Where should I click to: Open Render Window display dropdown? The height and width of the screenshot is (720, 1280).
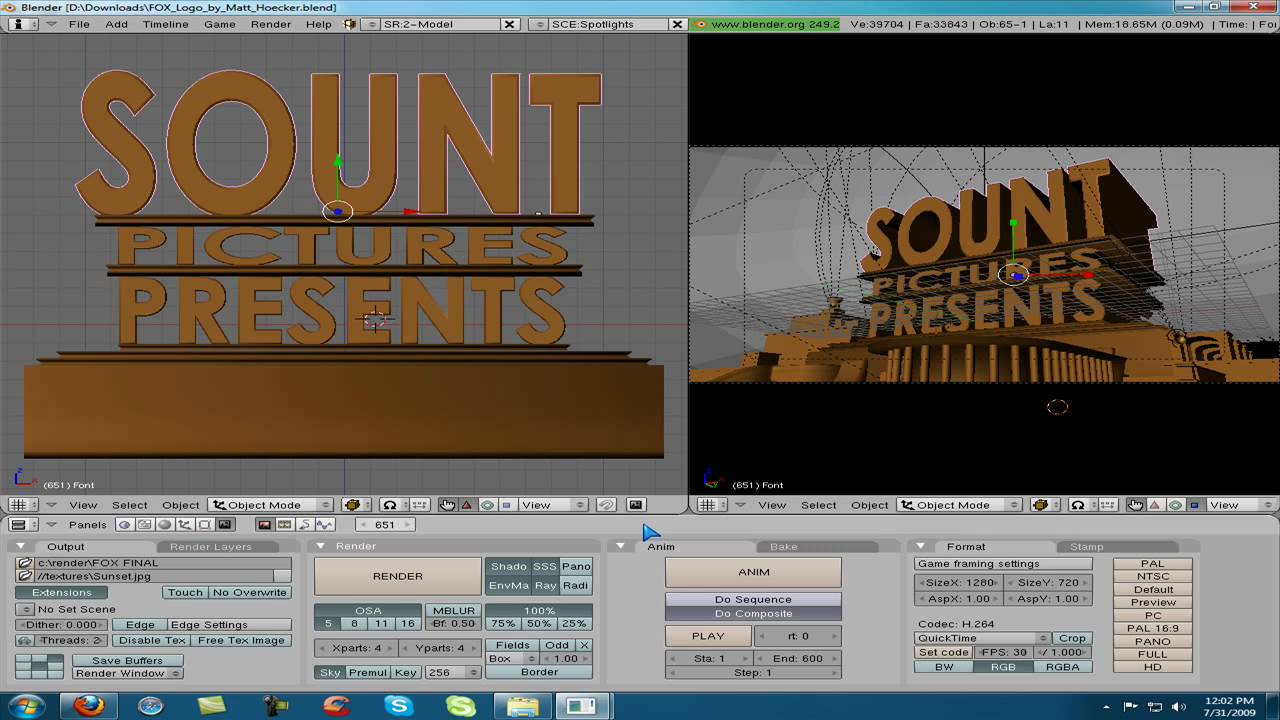tap(128, 673)
